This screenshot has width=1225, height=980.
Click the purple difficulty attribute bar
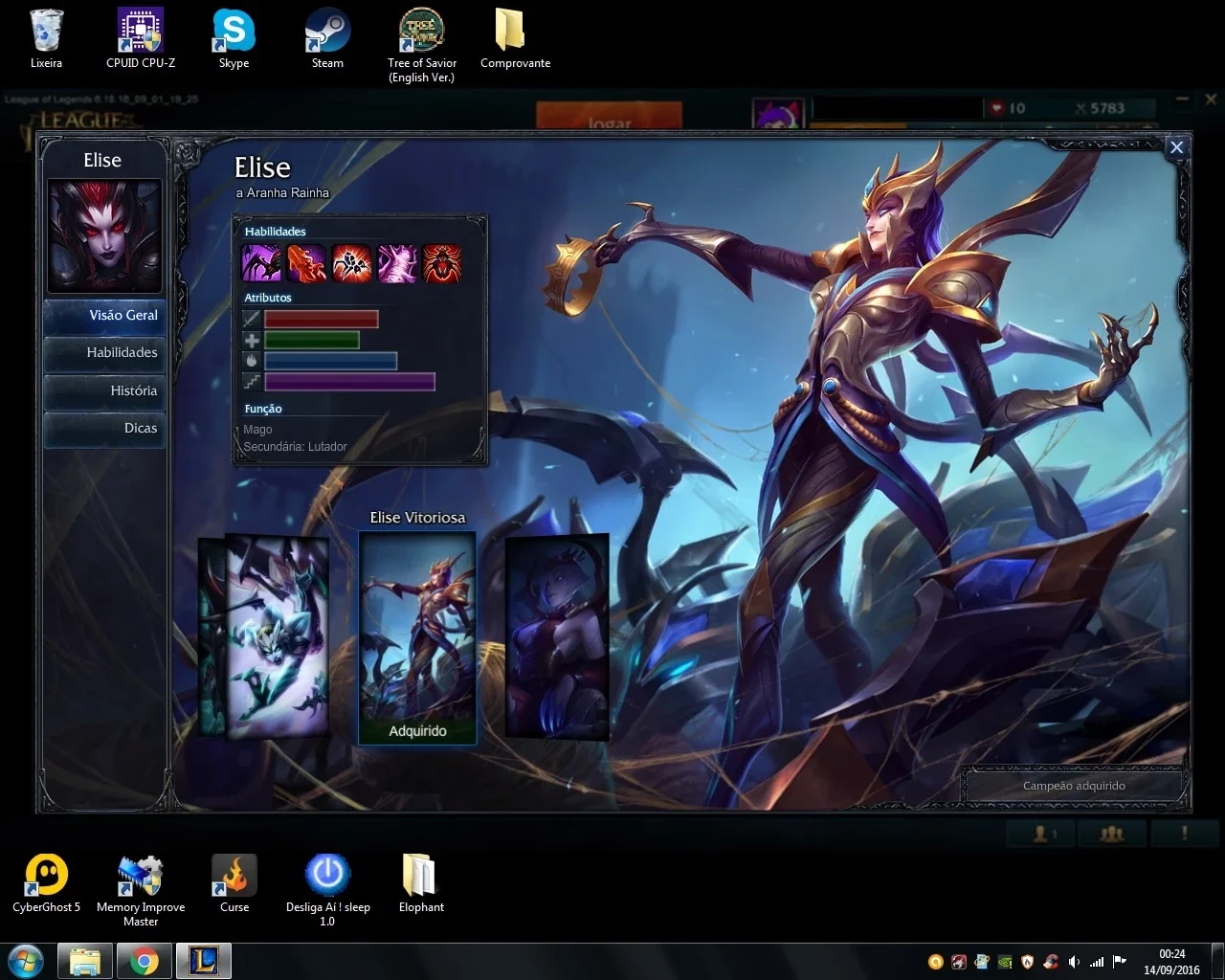(349, 382)
